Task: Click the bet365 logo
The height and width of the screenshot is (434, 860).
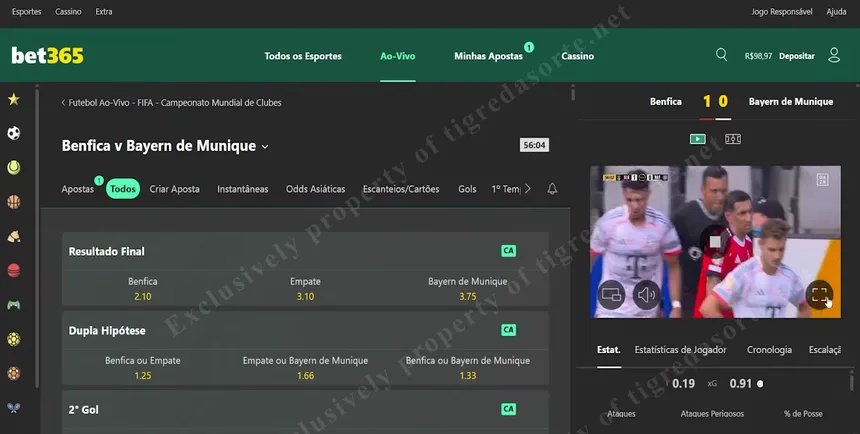Action: [48, 55]
